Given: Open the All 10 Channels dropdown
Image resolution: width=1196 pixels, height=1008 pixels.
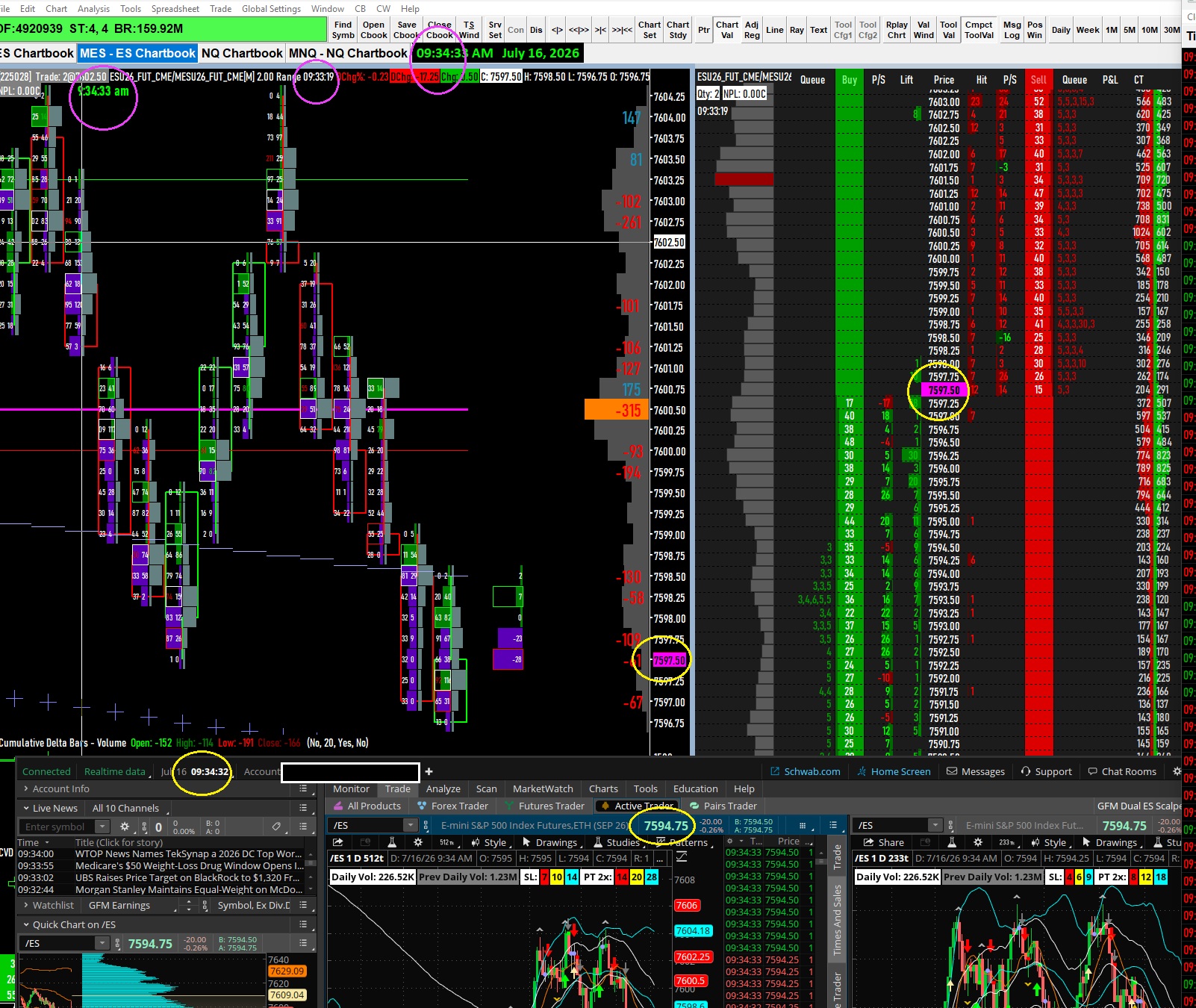Looking at the screenshot, I should click(x=127, y=808).
